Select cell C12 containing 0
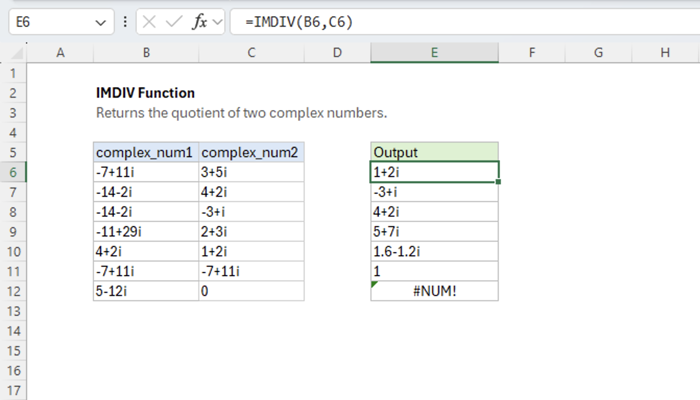Image resolution: width=700 pixels, height=400 pixels. coord(251,292)
